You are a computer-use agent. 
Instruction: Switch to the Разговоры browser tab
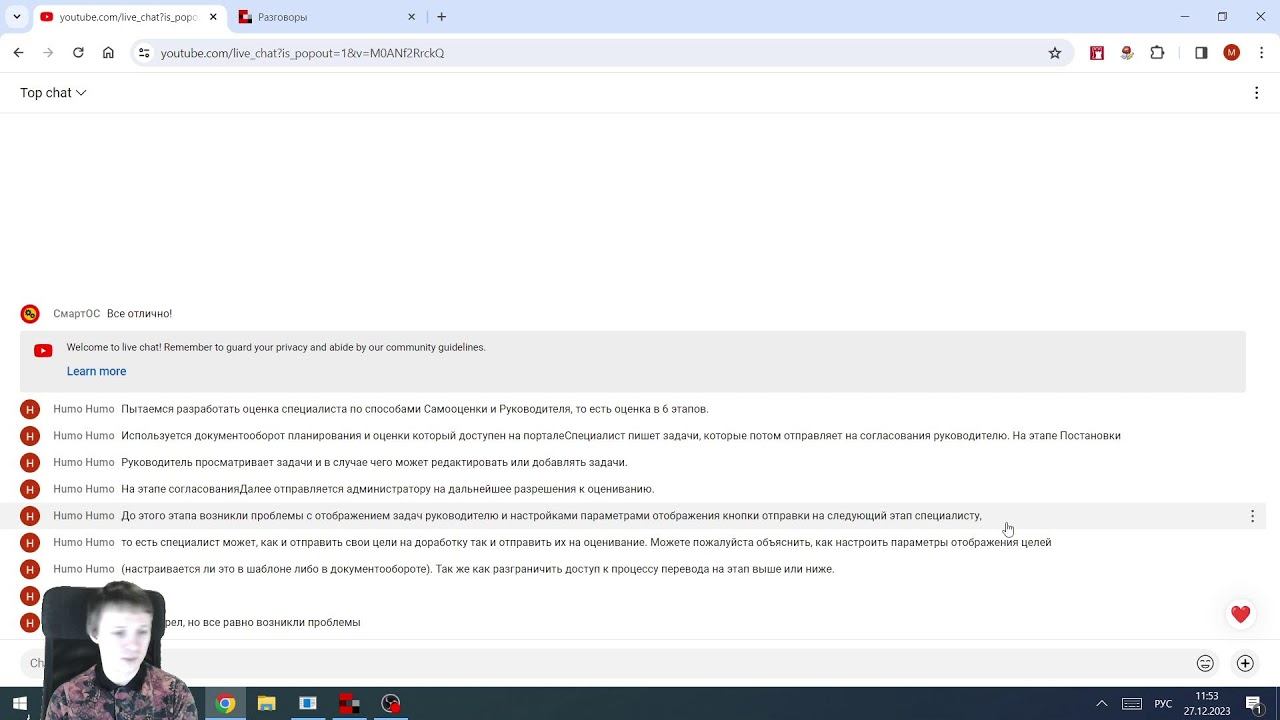325,17
